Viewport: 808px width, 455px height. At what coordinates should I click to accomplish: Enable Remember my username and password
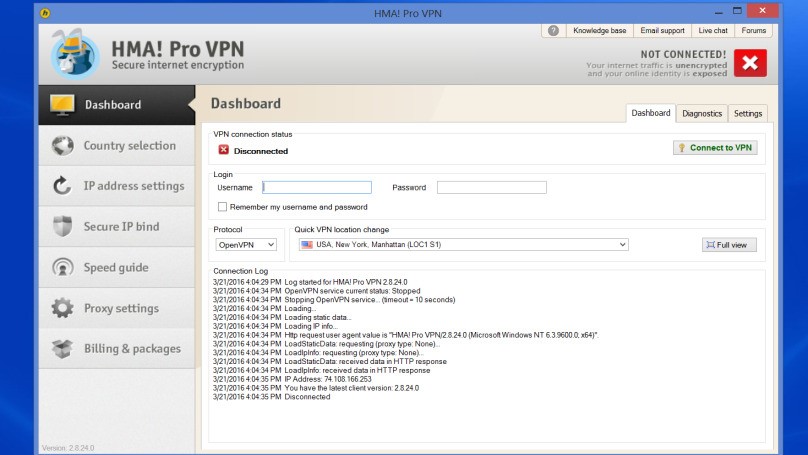[222, 207]
